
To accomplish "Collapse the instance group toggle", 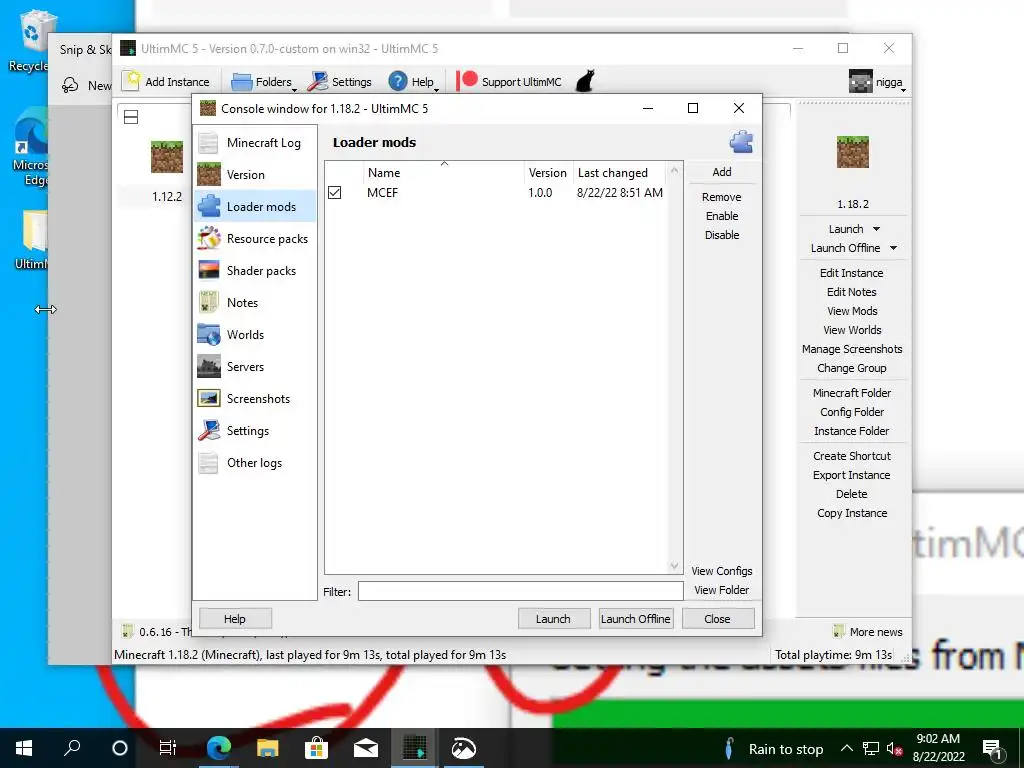I will (131, 117).
